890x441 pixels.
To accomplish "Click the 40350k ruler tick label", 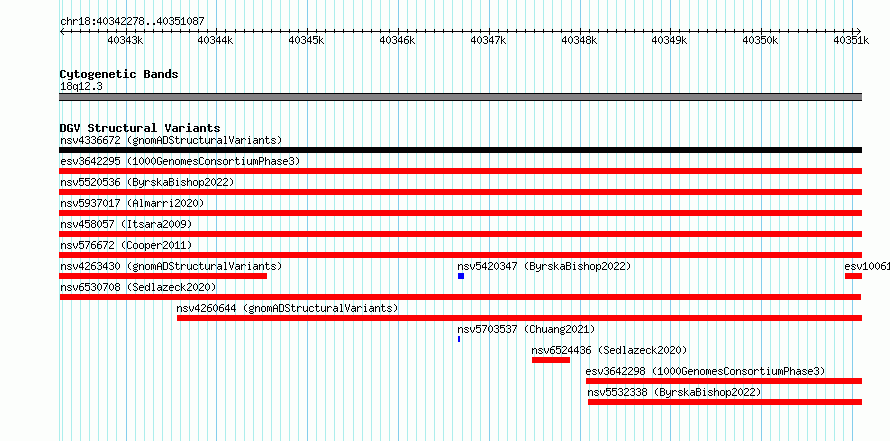I will coord(761,40).
